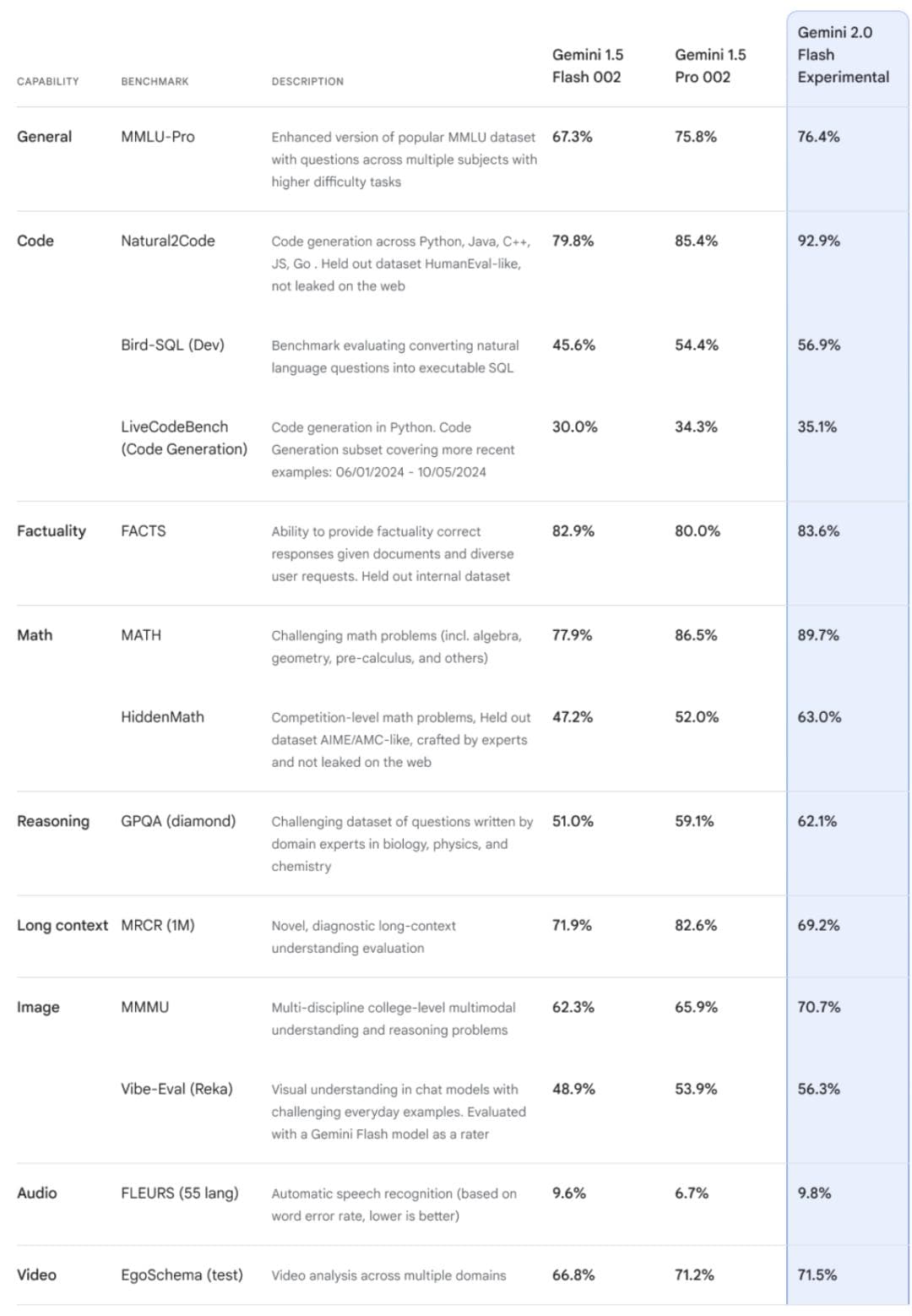Select the Bird-SQL (Dev) benchmark label

[x=172, y=345]
